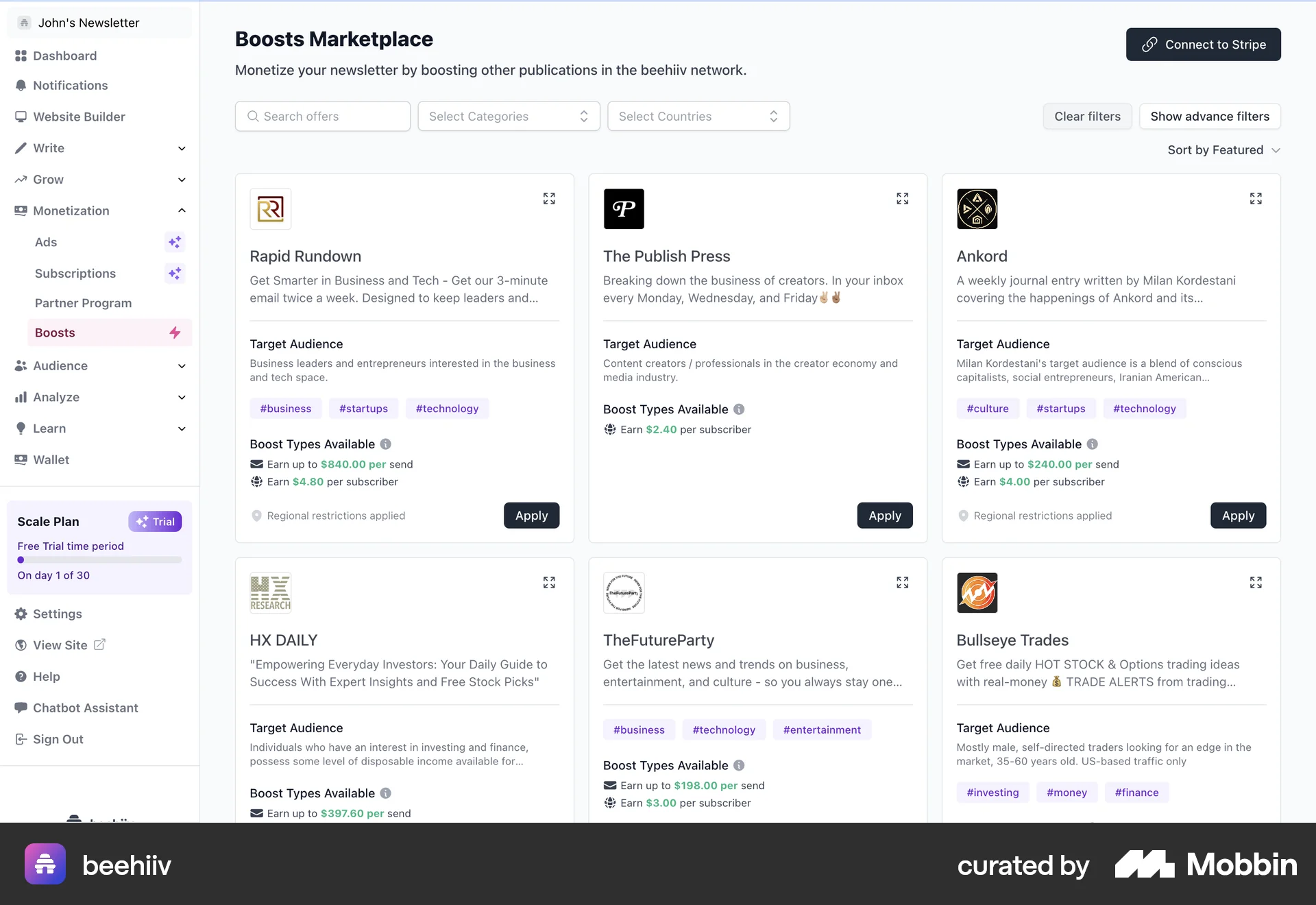The height and width of the screenshot is (905, 1316).
Task: Click View Site external link icon
Action: [99, 644]
